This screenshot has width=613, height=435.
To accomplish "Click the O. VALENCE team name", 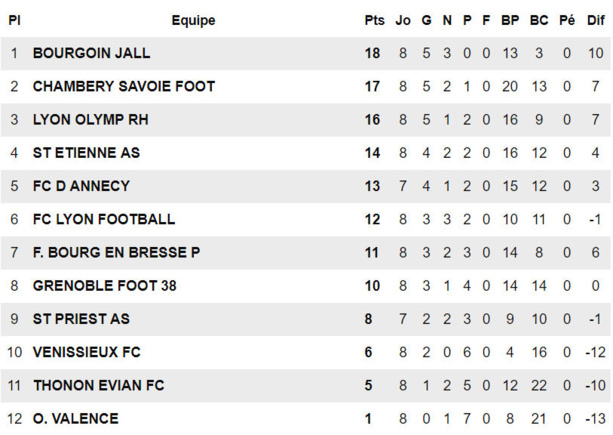I will (x=75, y=418).
